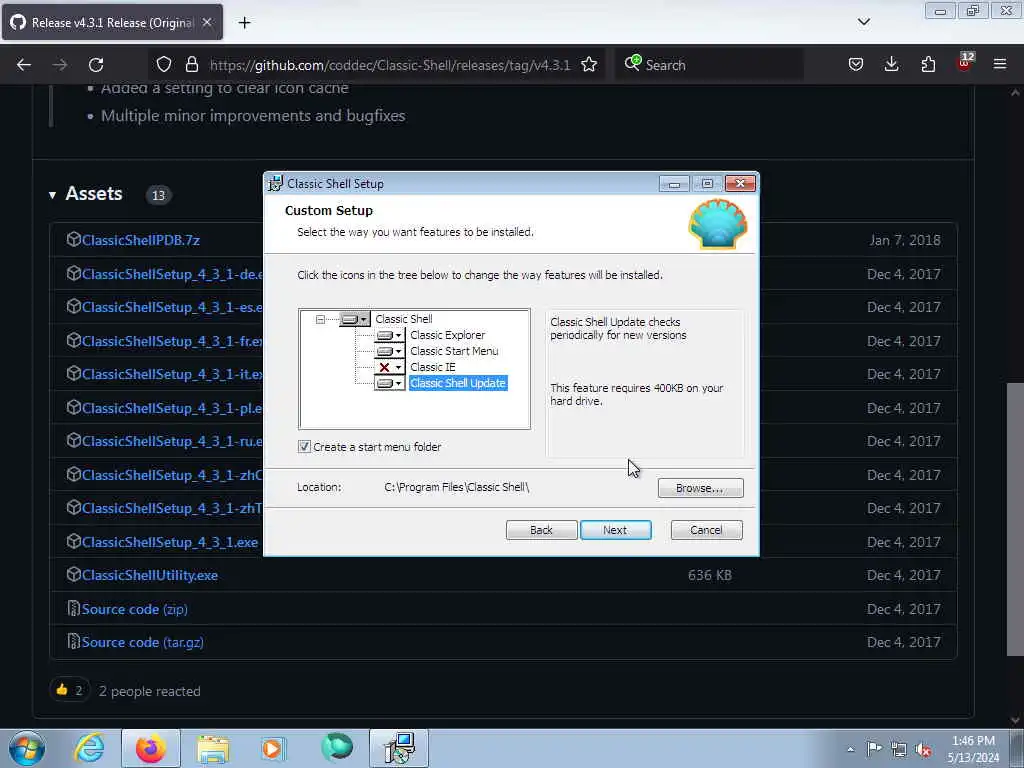Toggle Create a start menu folder checkbox

click(304, 447)
